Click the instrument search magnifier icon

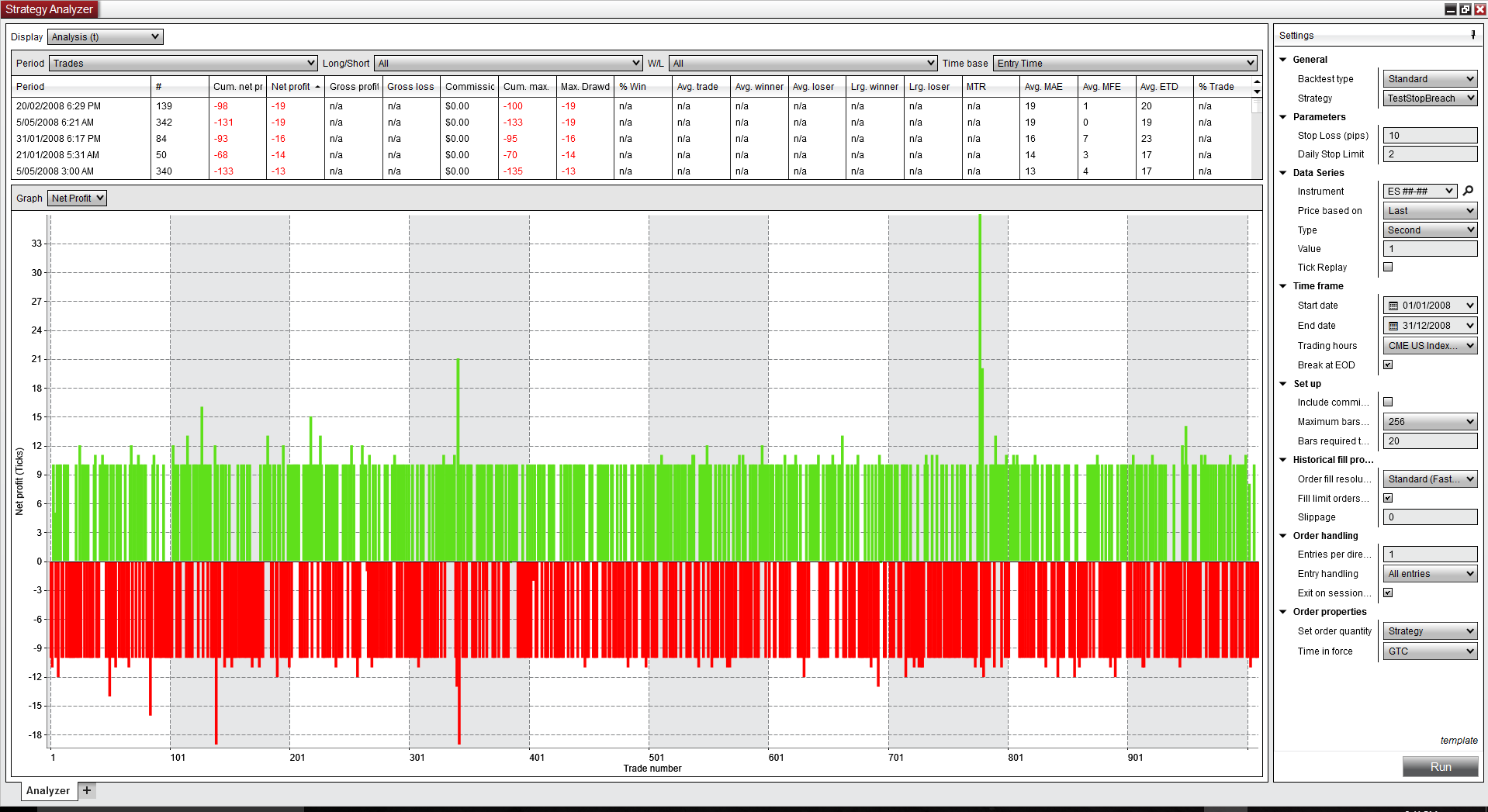[1468, 191]
